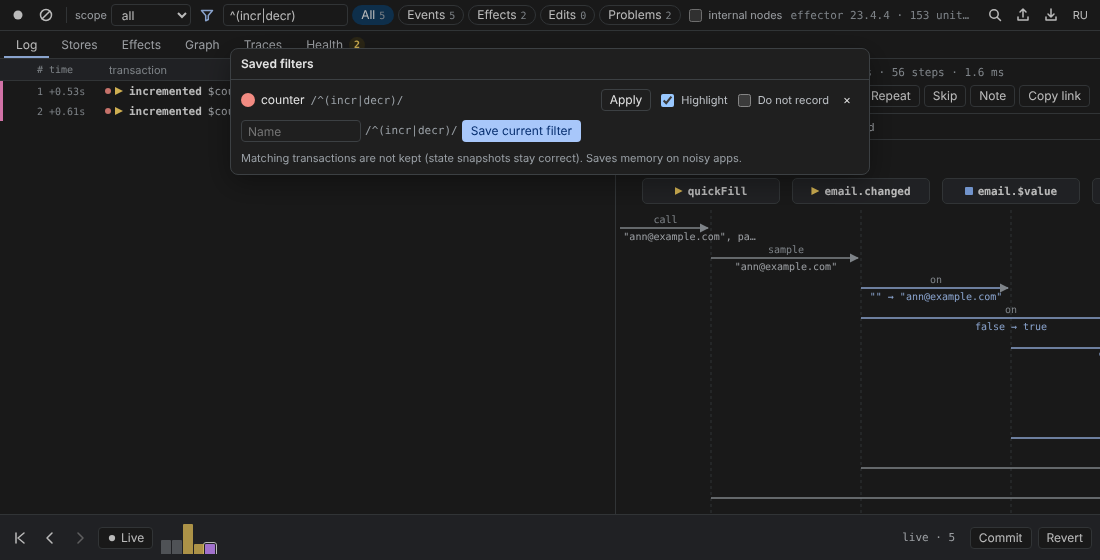Select the email.$value node header
Screen dimensions: 1100x560
1011,191
